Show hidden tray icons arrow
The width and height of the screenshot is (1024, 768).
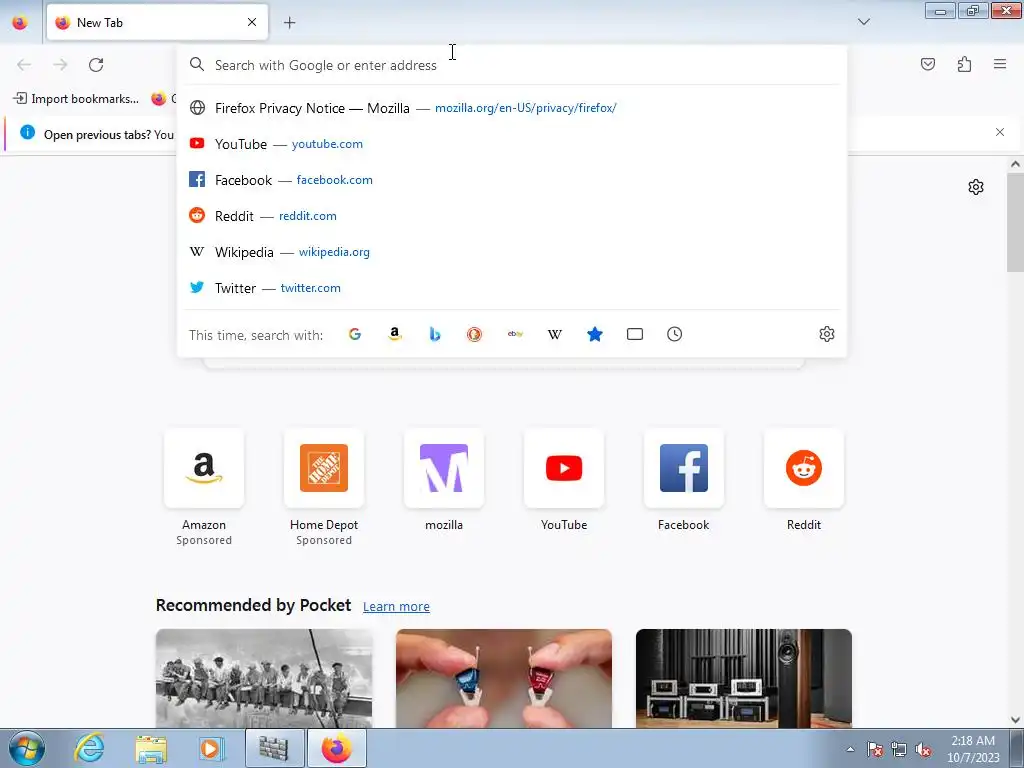850,749
